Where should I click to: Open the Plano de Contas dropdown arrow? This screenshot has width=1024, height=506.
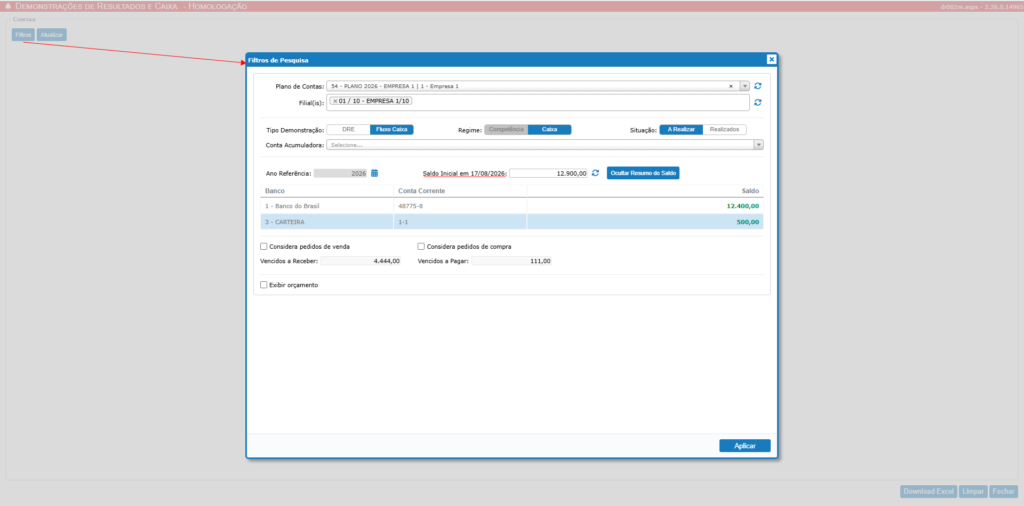tap(744, 86)
